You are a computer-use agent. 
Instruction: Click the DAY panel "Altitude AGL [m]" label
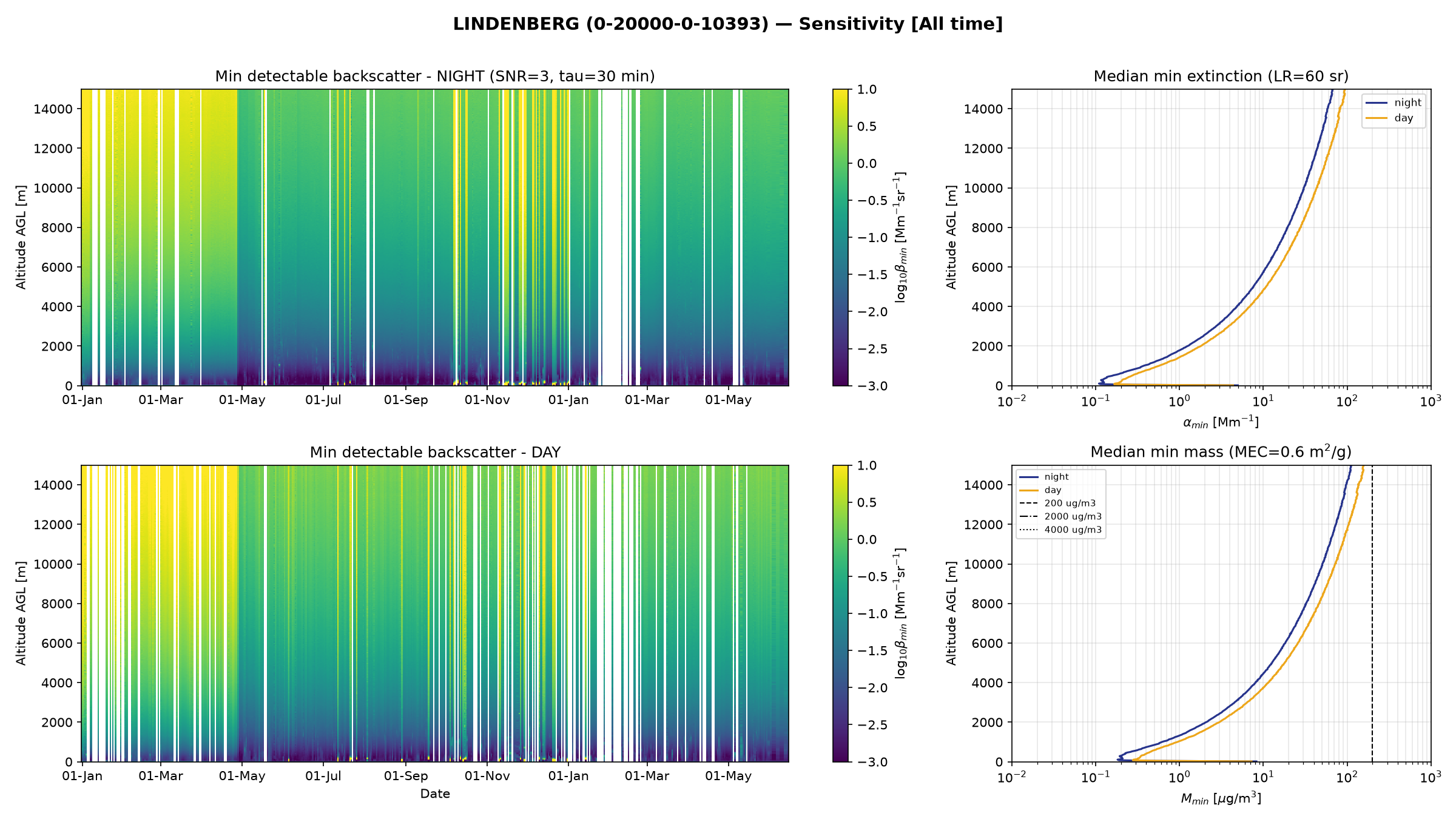22,613
